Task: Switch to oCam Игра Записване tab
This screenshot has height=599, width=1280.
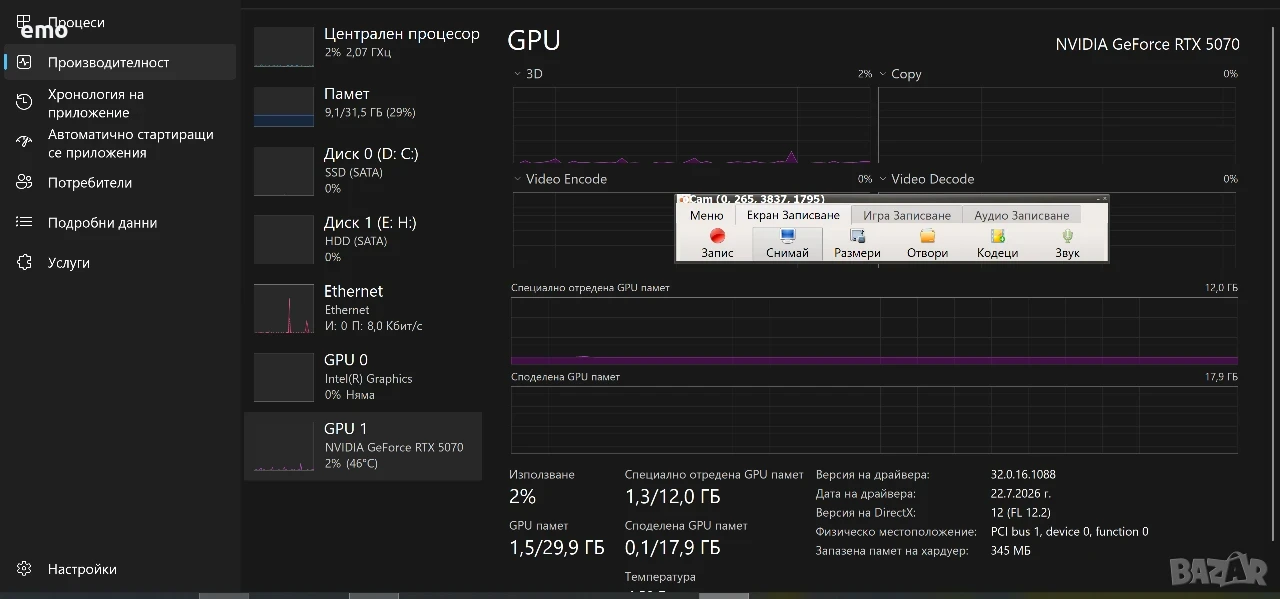Action: click(907, 215)
